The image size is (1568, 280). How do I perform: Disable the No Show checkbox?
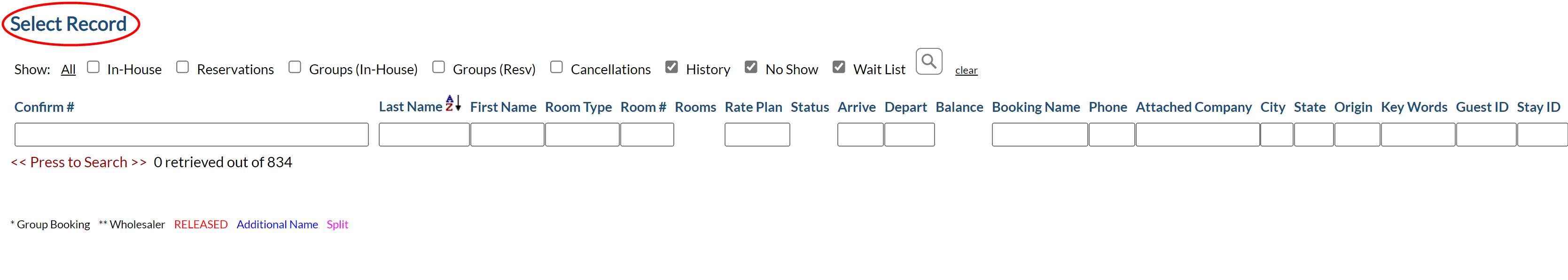point(751,67)
